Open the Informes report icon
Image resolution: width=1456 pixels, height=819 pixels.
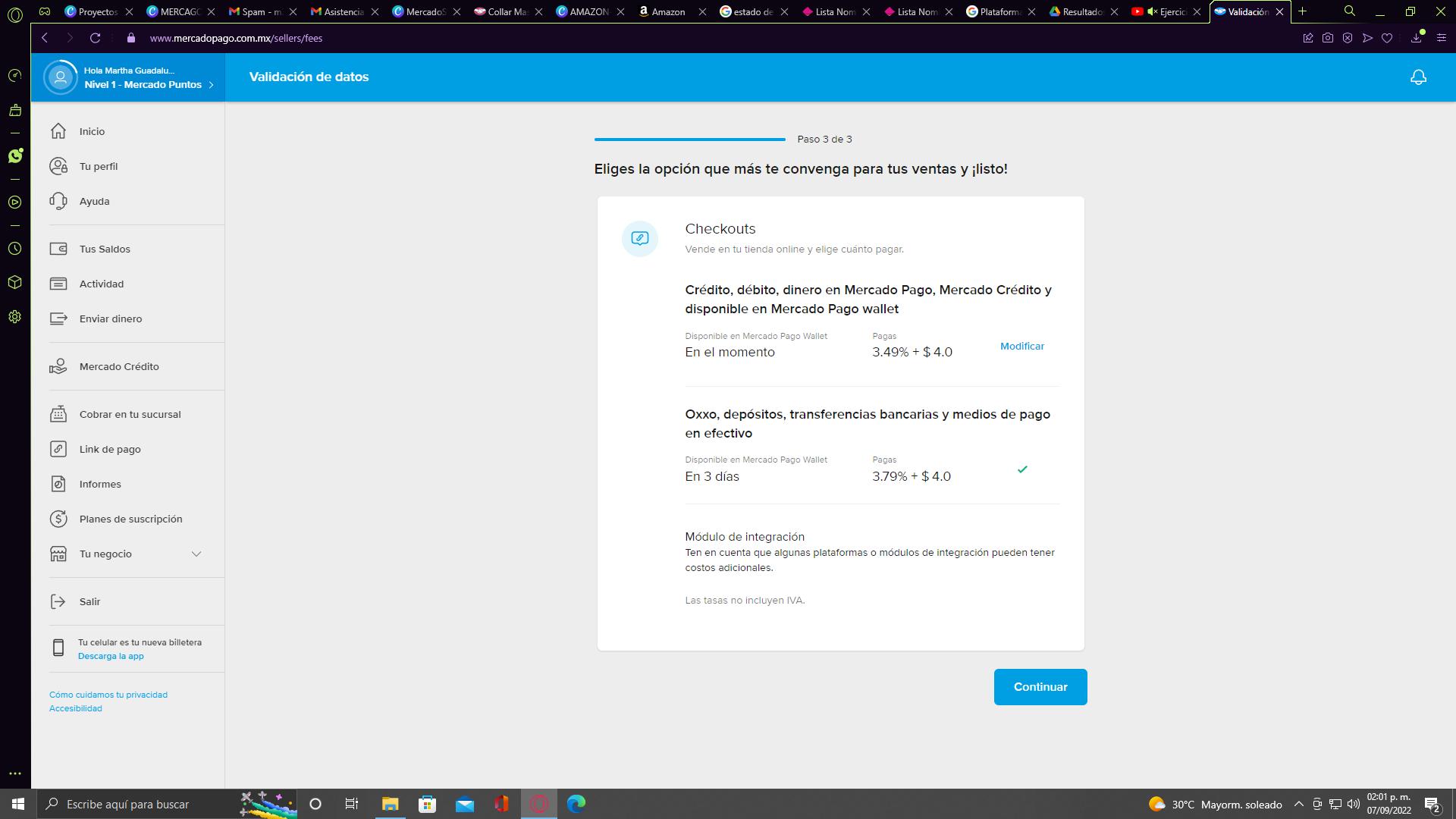(58, 484)
